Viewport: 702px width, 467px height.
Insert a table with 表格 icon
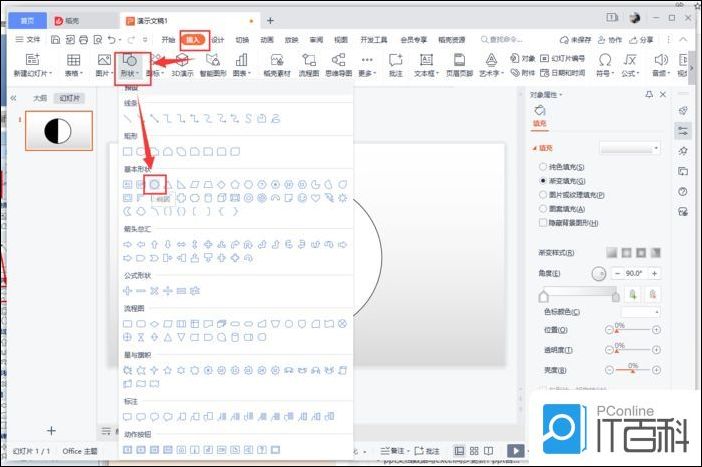tap(73, 60)
